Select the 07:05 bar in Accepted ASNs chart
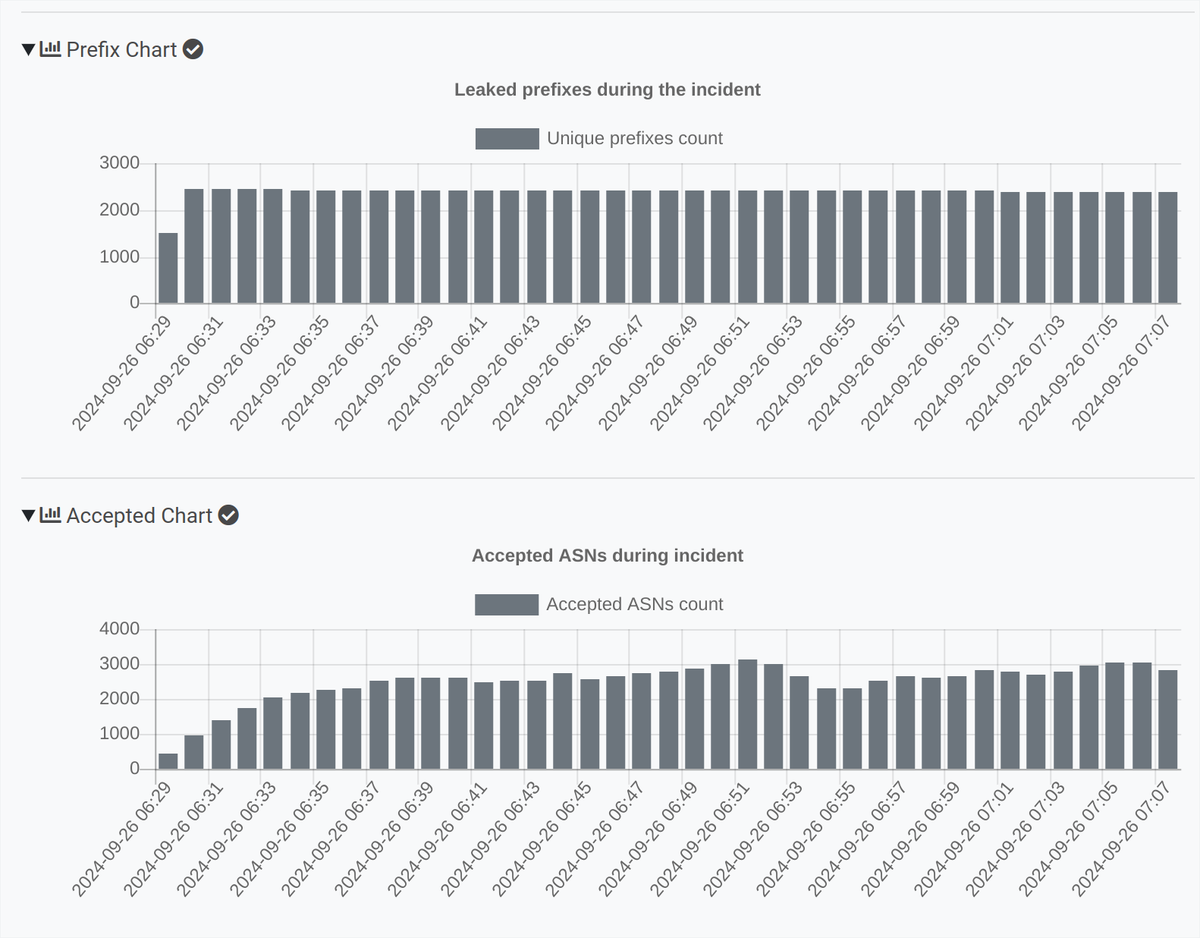Image resolution: width=1200 pixels, height=938 pixels. (1114, 716)
